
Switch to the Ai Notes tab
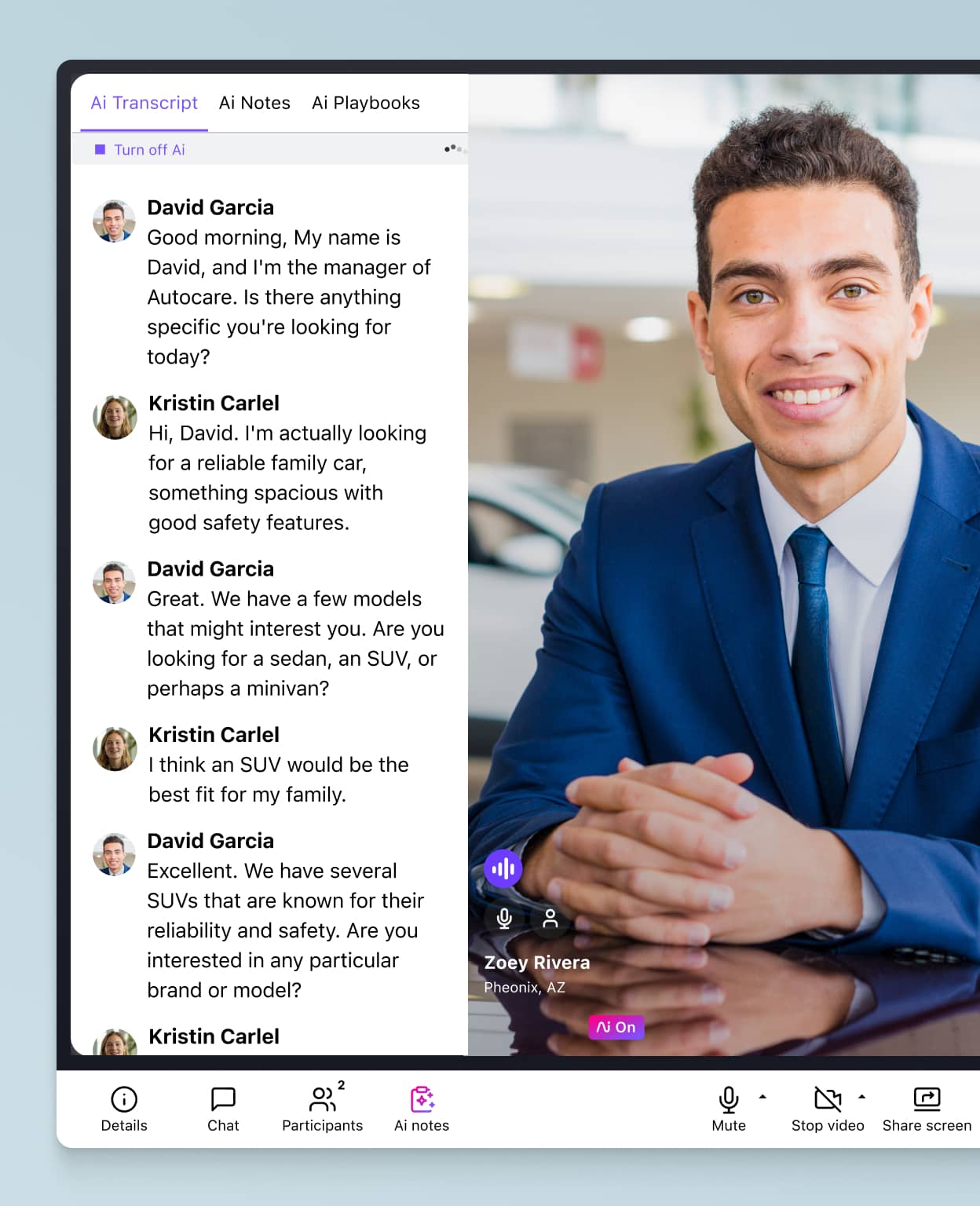(x=254, y=103)
